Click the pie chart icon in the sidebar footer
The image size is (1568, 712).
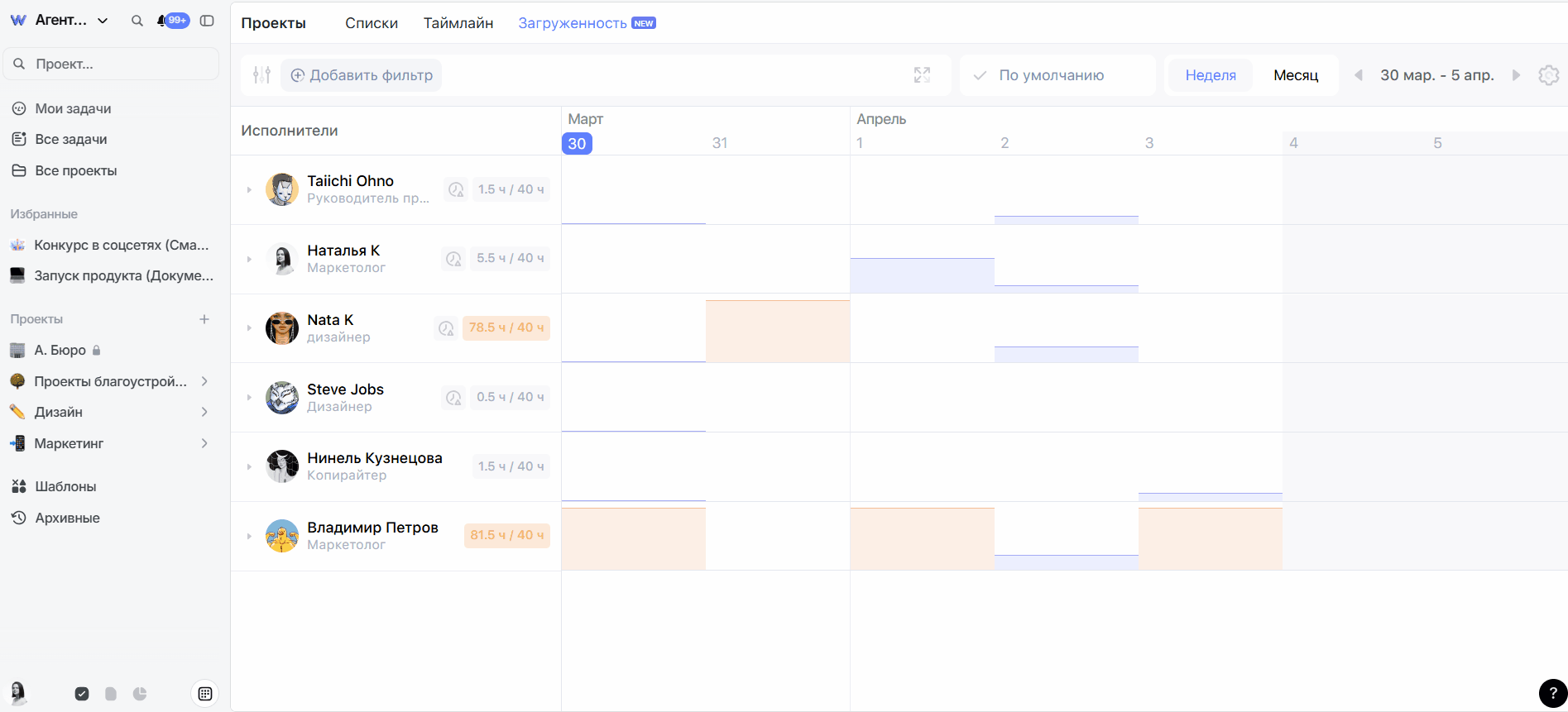click(140, 694)
